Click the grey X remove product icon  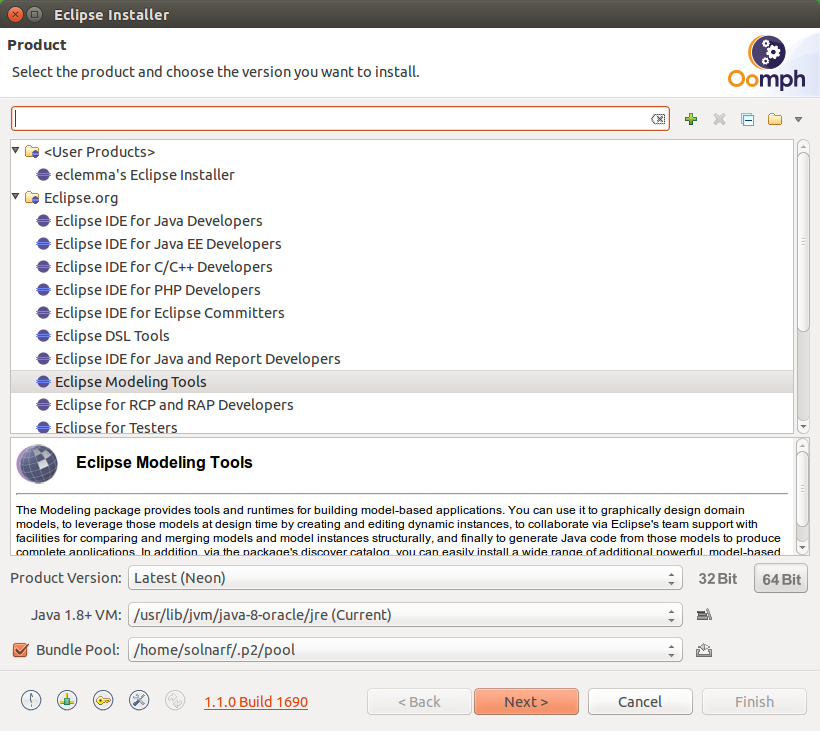(x=719, y=119)
